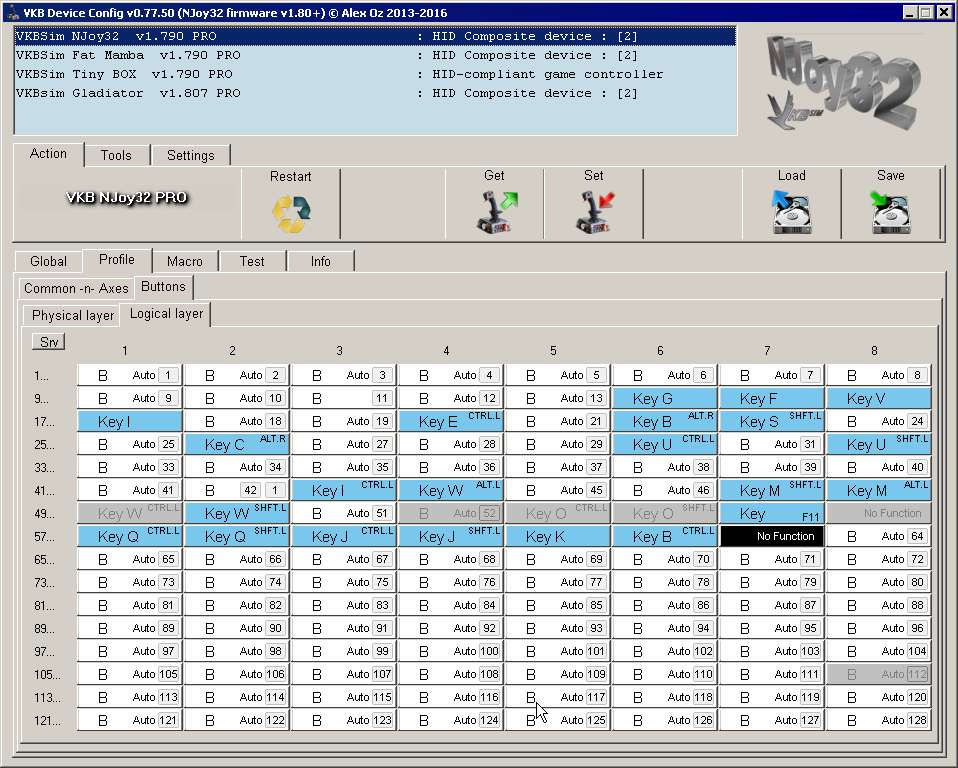958x768 pixels.
Task: Click the Key J CTRL.L cell
Action: point(343,536)
